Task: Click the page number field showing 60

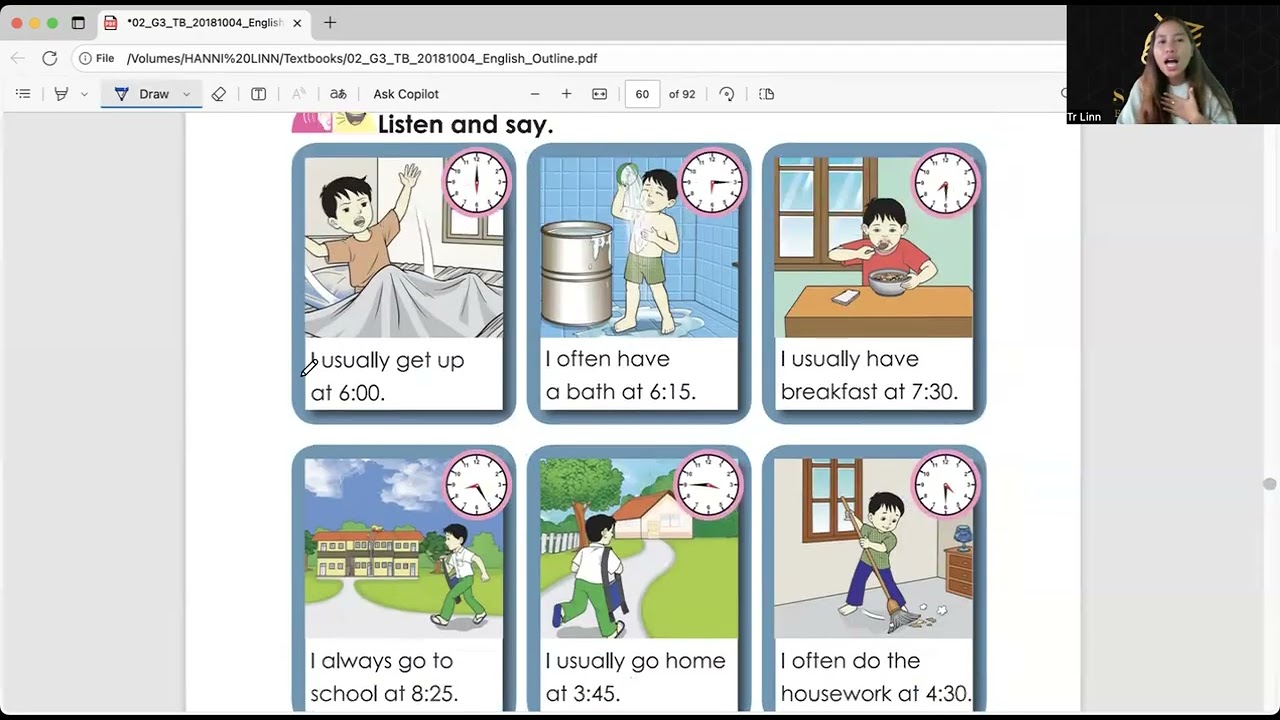Action: point(642,94)
